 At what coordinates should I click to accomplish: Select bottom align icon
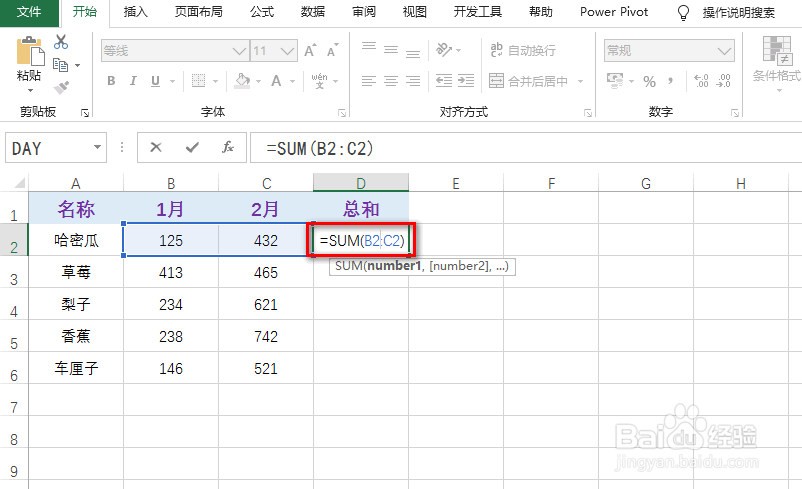click(413, 53)
